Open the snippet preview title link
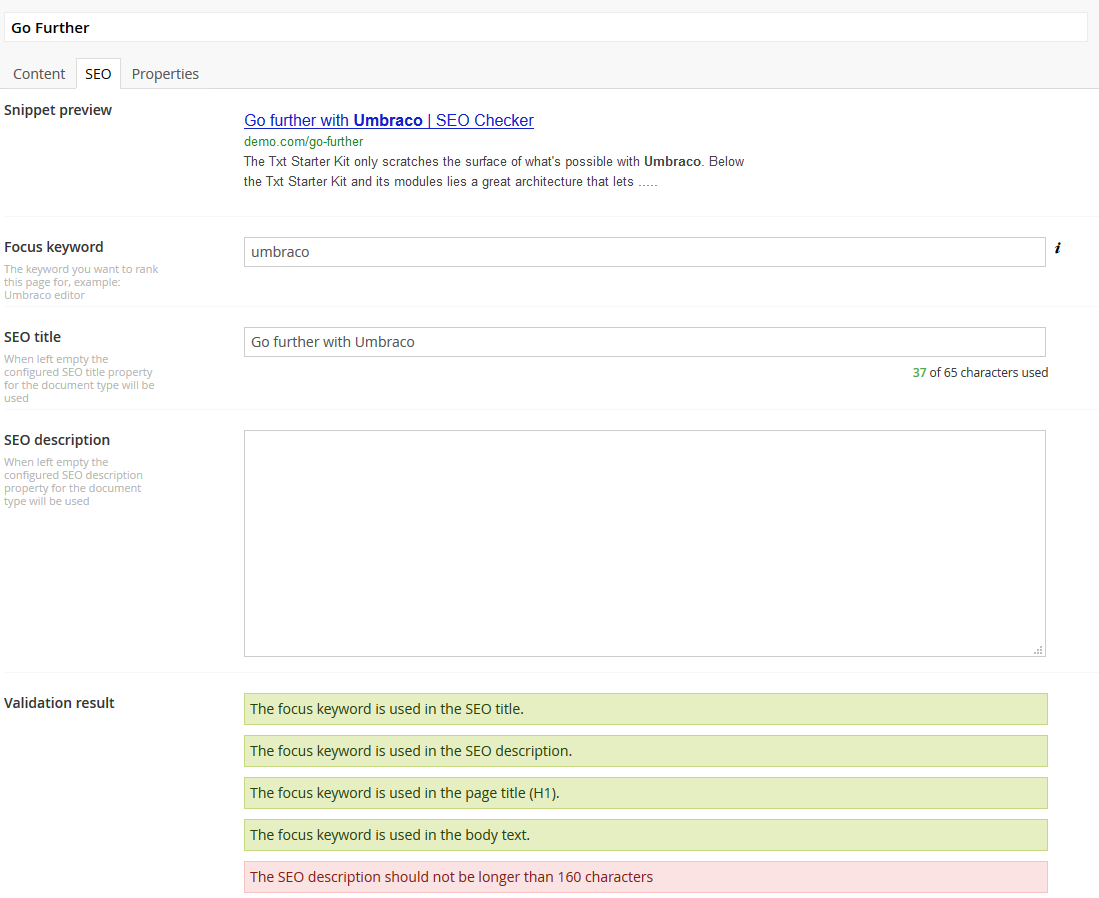 pos(389,120)
